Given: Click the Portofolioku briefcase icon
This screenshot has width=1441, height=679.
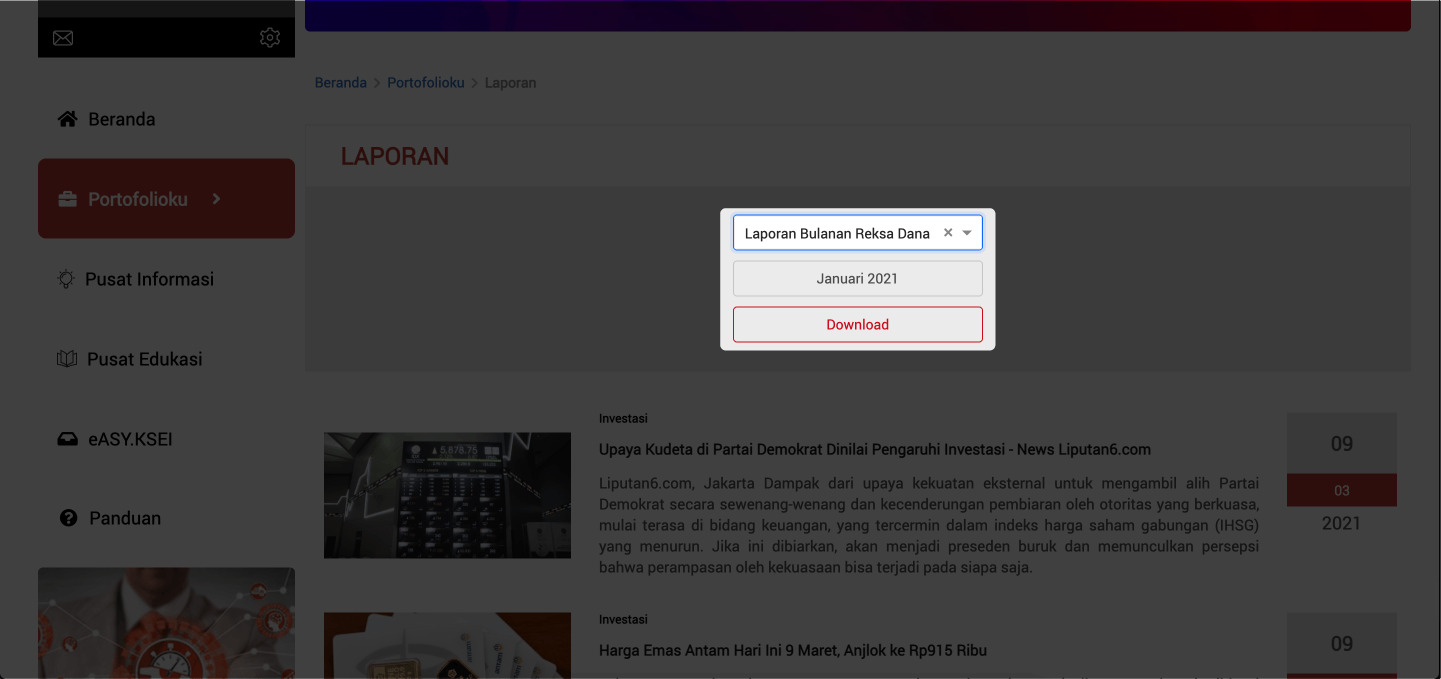Looking at the screenshot, I should [x=67, y=199].
